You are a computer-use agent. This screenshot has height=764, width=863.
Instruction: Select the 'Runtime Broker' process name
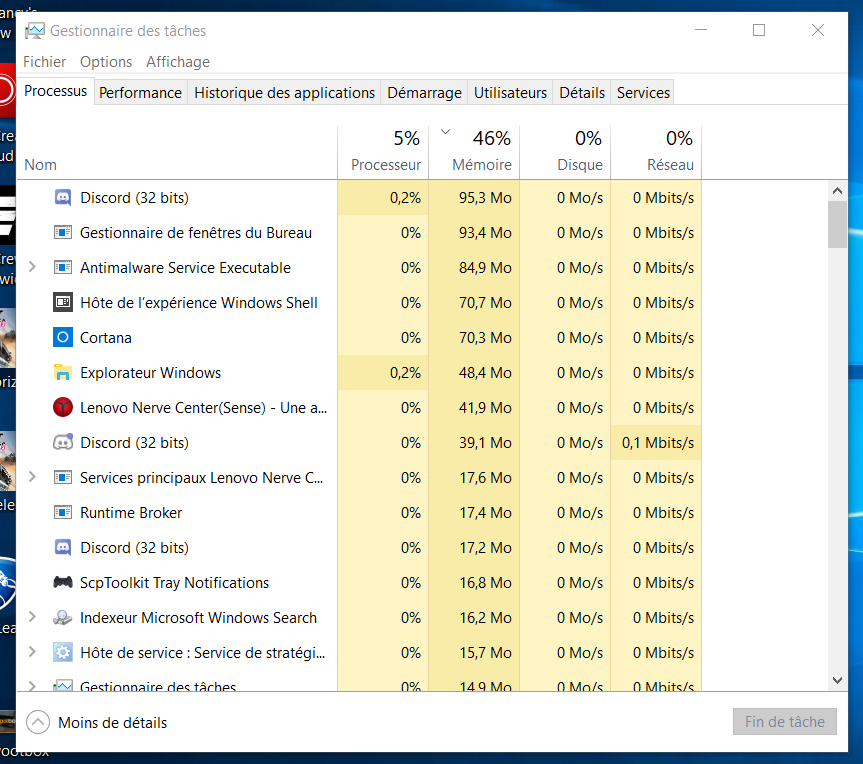coord(131,512)
